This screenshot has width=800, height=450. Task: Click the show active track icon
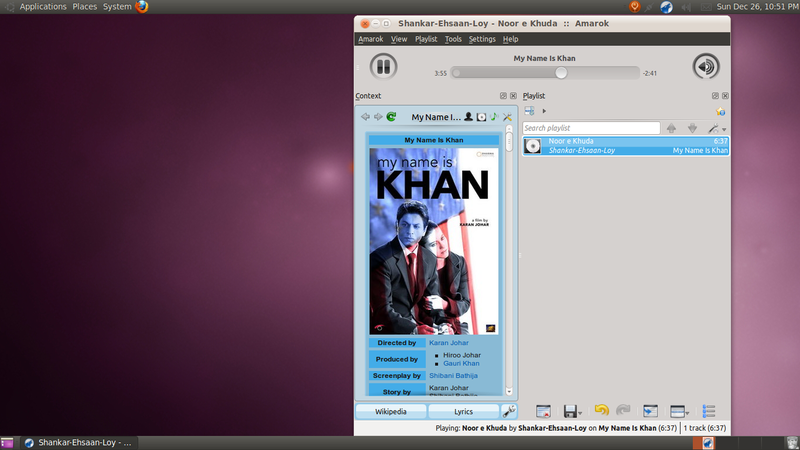coord(650,411)
